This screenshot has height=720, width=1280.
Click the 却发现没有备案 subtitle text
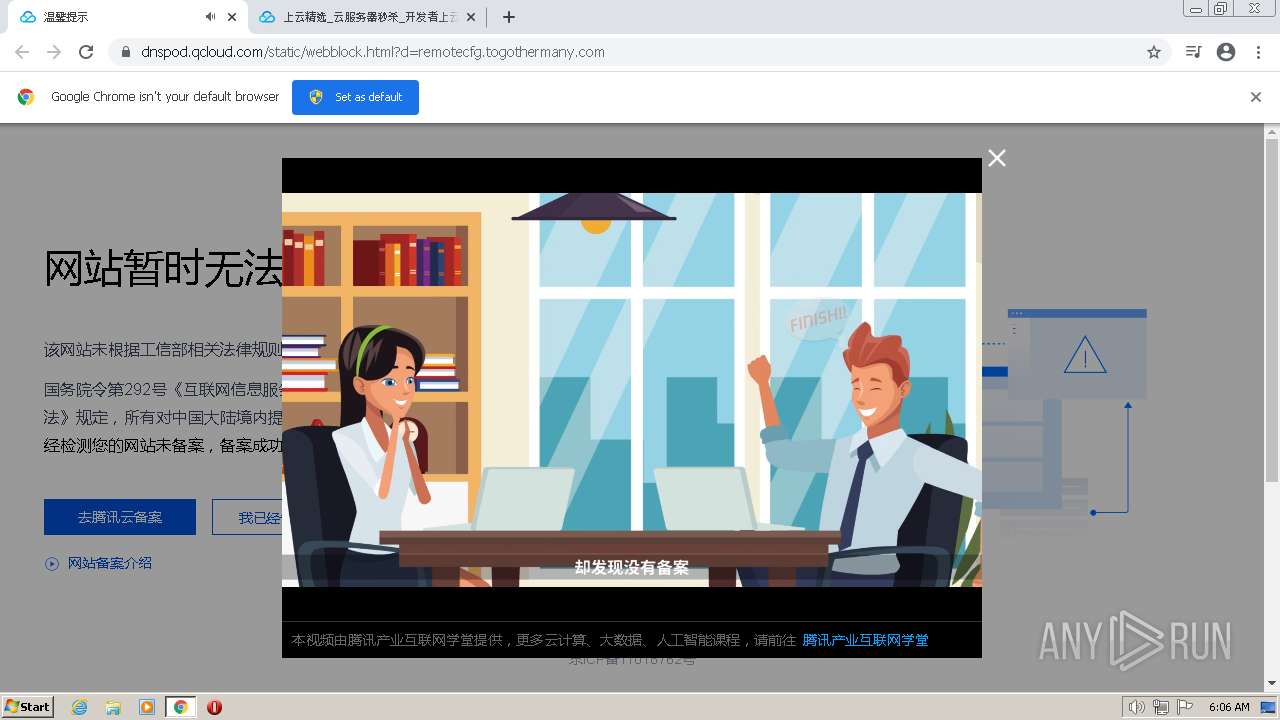(632, 567)
